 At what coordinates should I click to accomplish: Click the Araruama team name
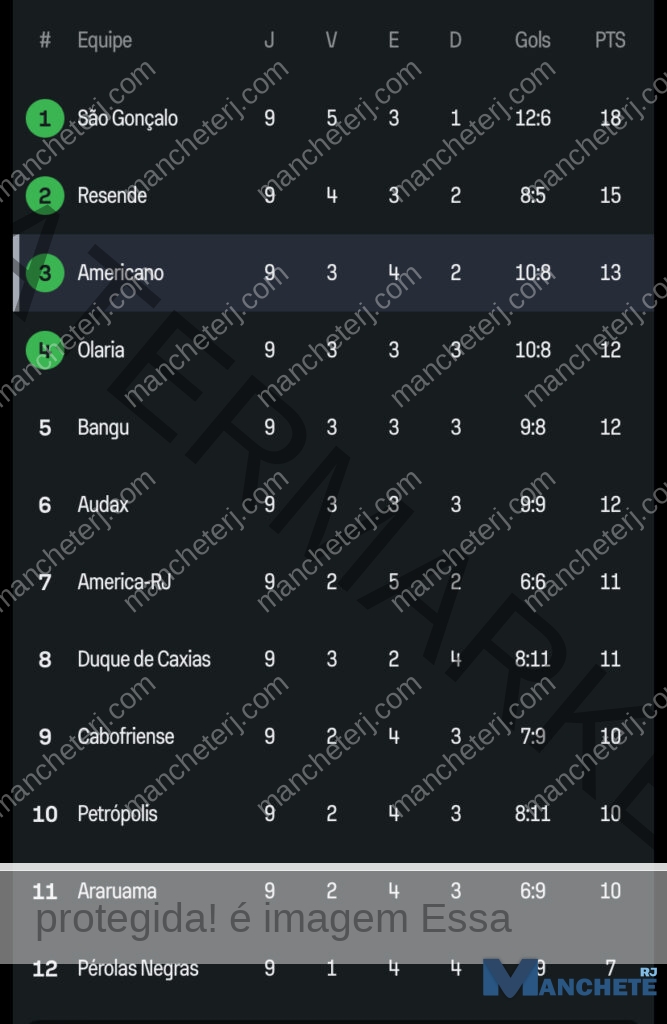tap(117, 891)
